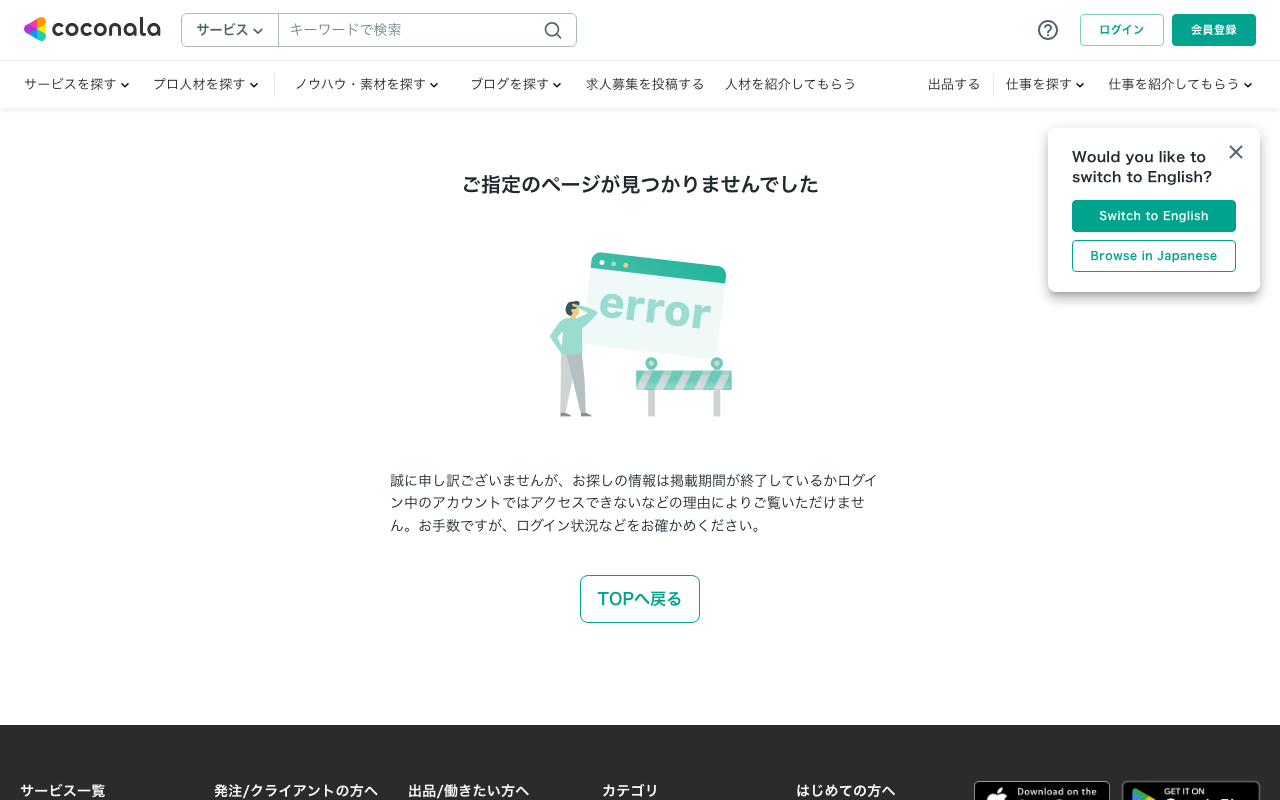
Task: Expand the プロ人材を探す menu
Action: pos(206,84)
